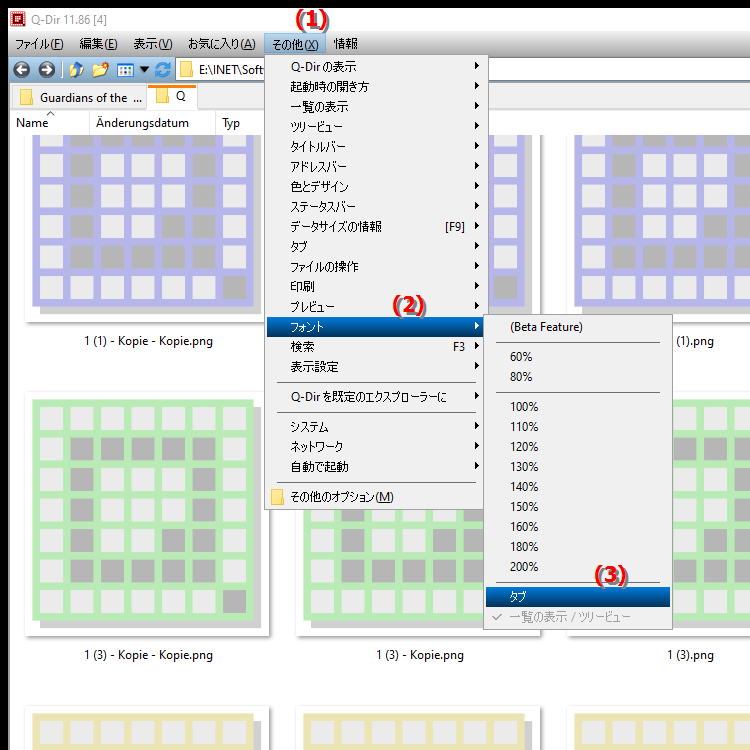Click その他のオプション(M) menu entry
750x750 pixels.
pos(375,496)
